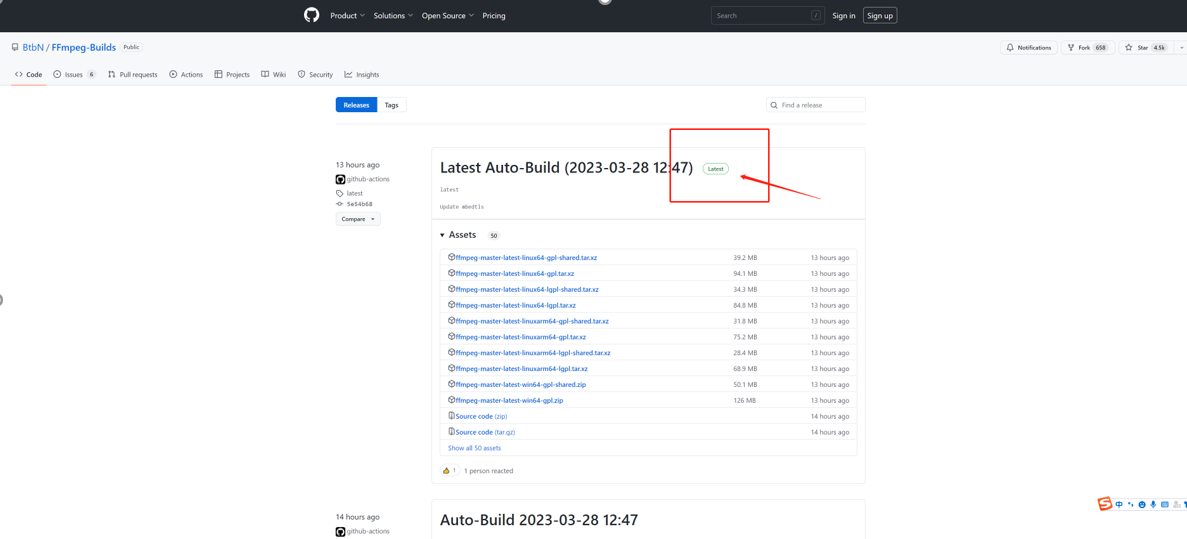Star the repository with the Star button
The image size is (1187, 539).
[x=1144, y=48]
